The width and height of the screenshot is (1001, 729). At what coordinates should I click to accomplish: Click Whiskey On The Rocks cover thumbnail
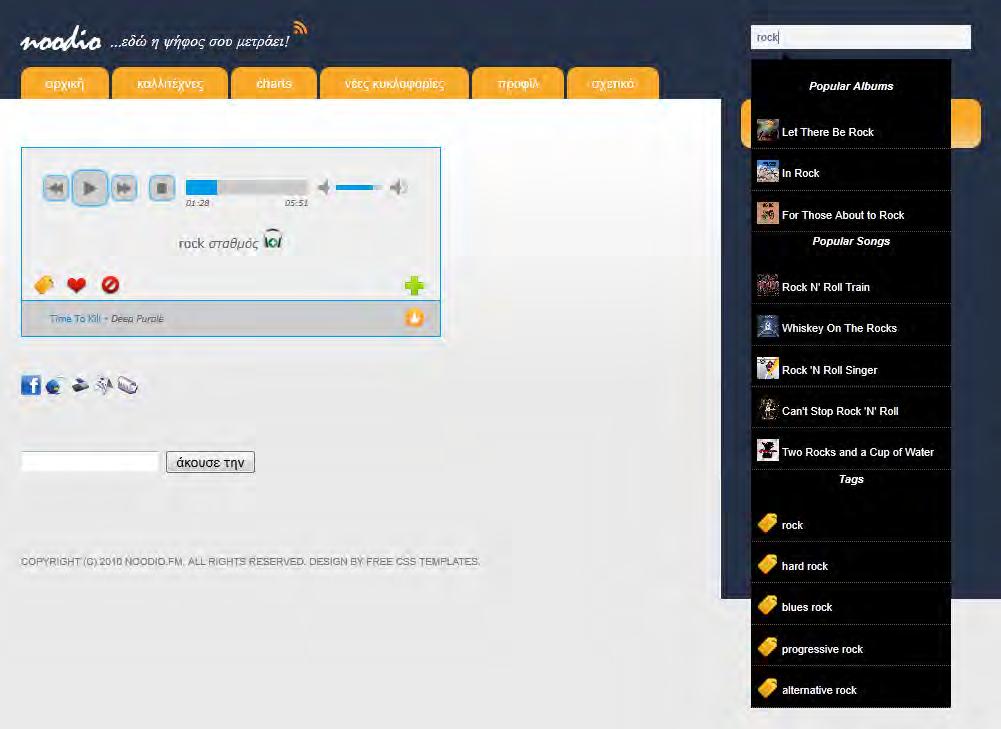tap(767, 326)
